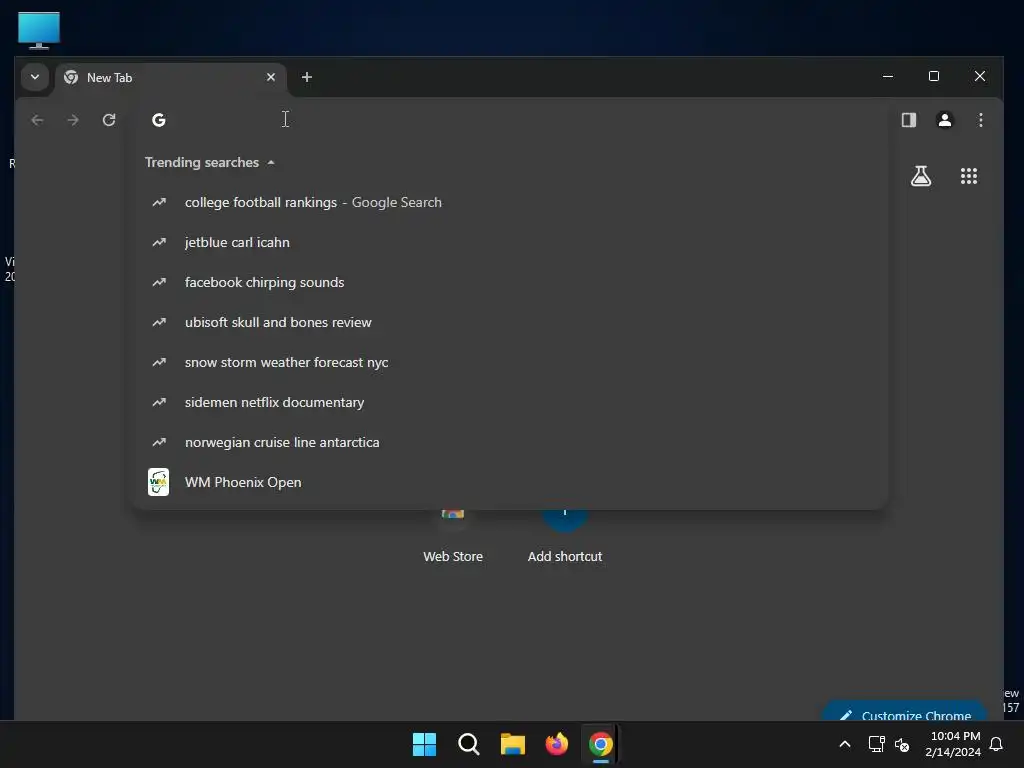Screen dimensions: 1024x768
Task: Select suggestion jetblue carl icahn
Action: [x=510, y=242]
